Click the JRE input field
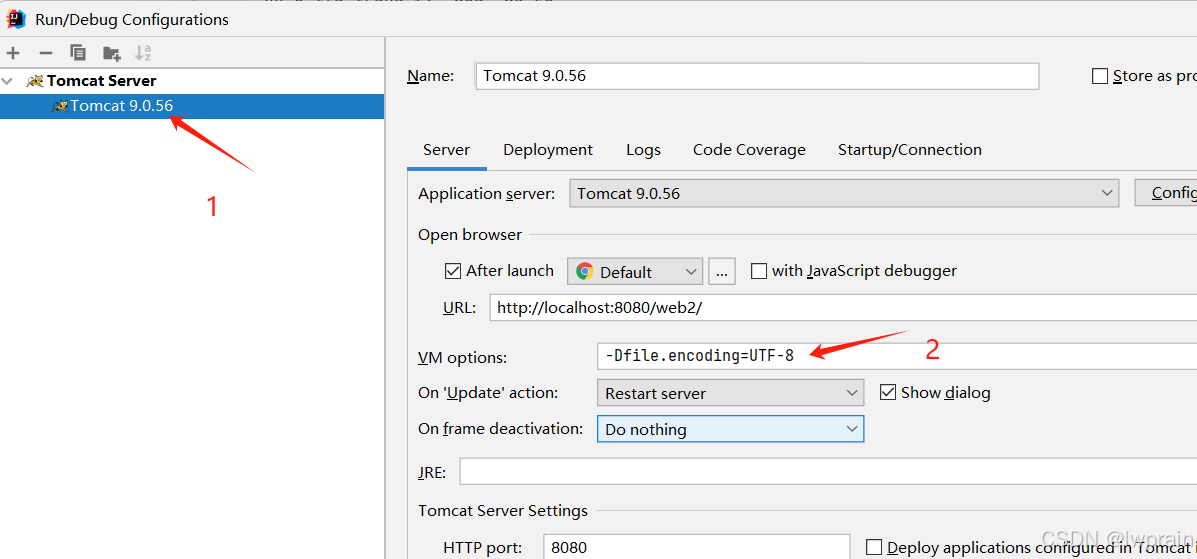This screenshot has width=1197, height=559. 828,471
